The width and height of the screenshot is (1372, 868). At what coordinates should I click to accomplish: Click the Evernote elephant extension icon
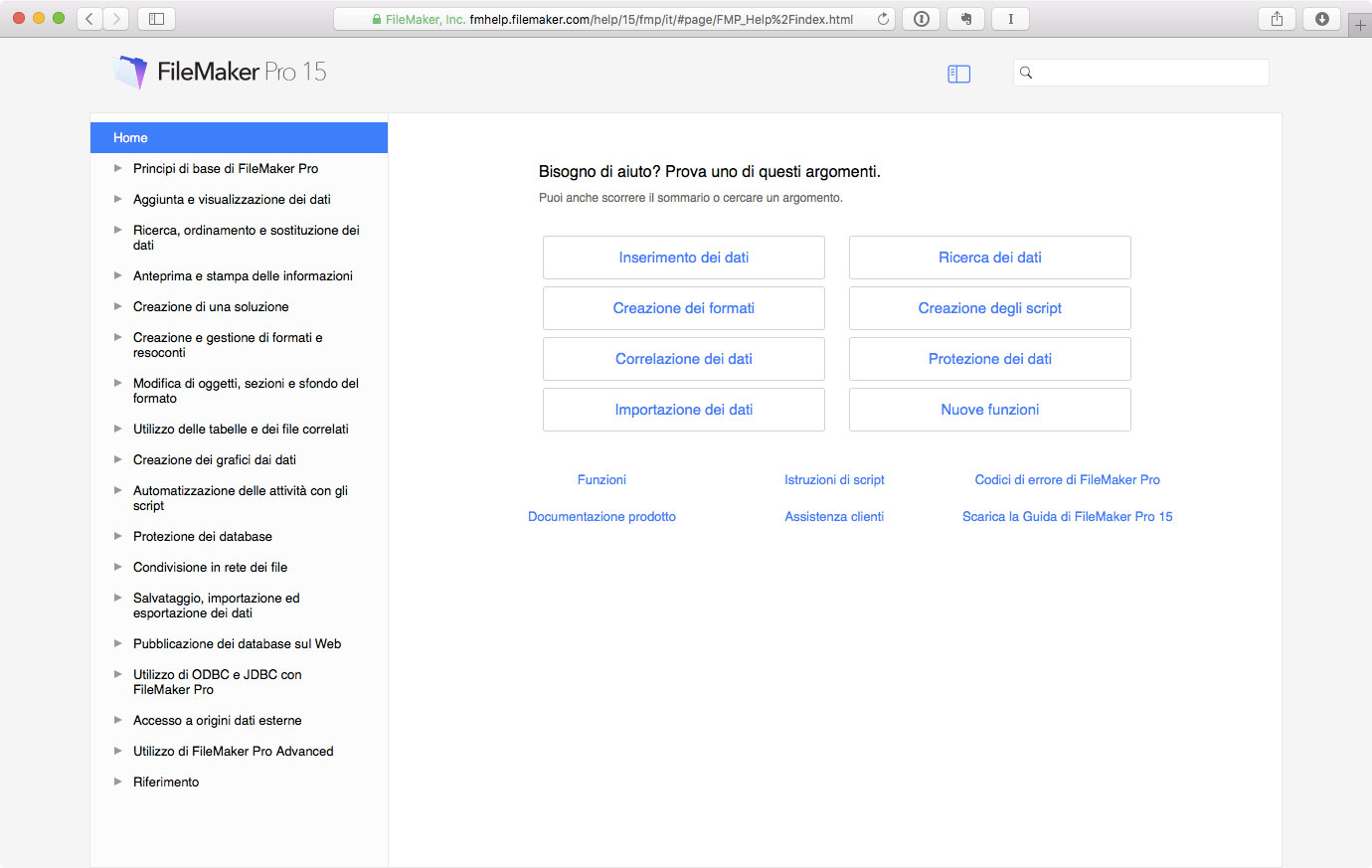click(x=965, y=19)
